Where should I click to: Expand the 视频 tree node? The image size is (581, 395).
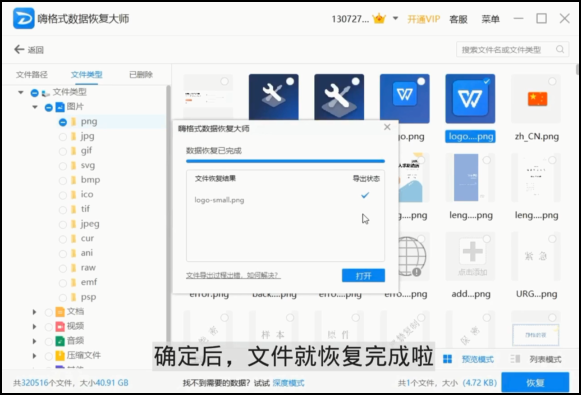tap(34, 326)
